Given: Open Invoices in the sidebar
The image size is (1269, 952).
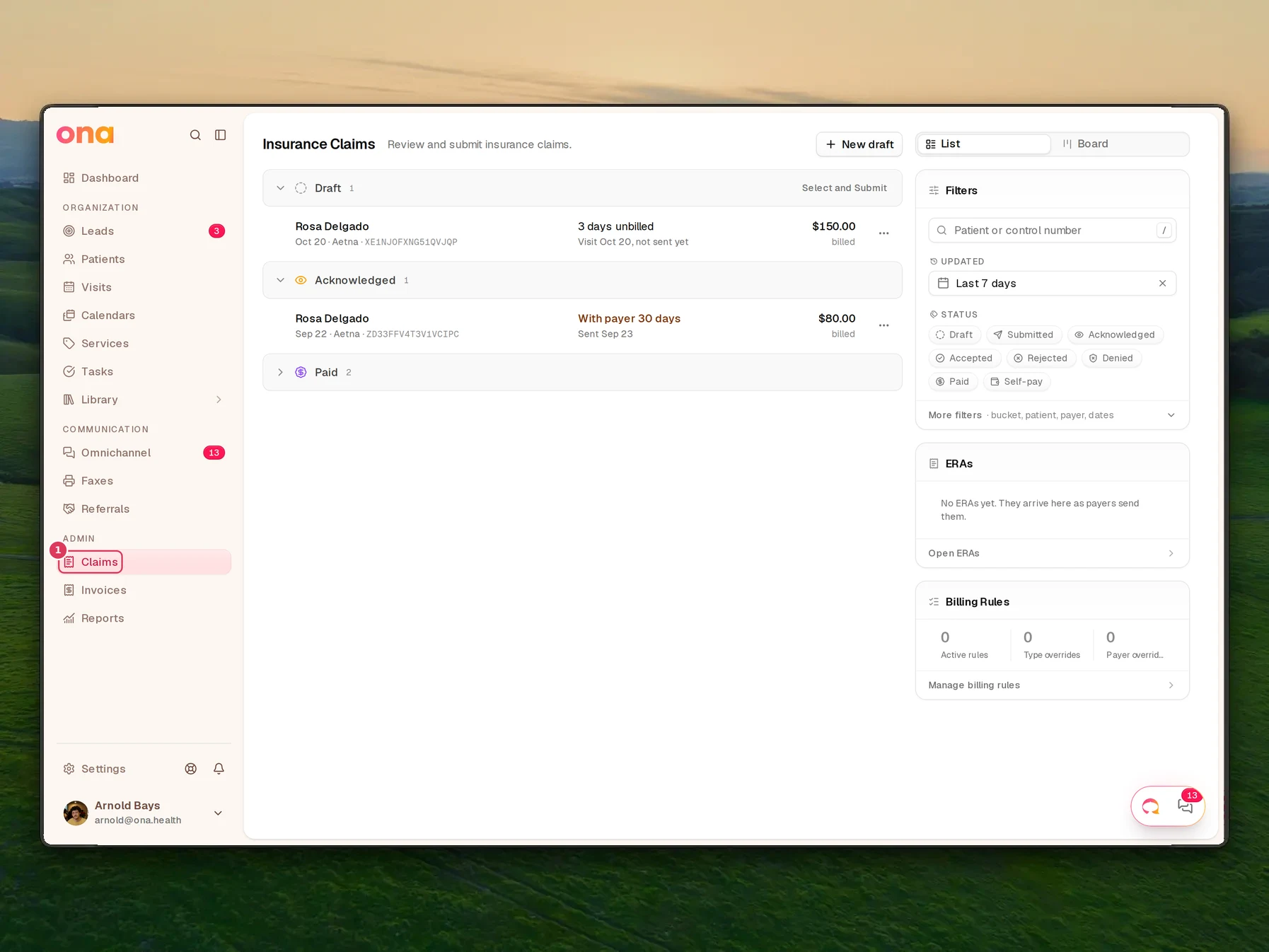Looking at the screenshot, I should point(144,591).
